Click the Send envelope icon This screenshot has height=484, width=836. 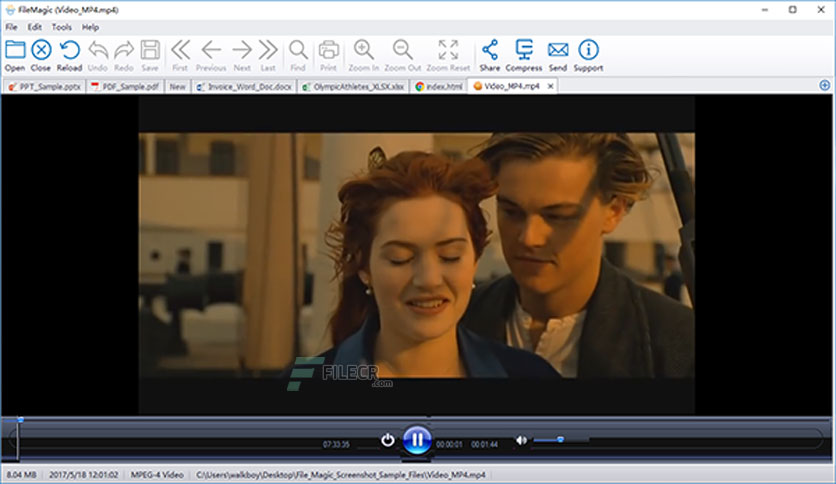558,50
